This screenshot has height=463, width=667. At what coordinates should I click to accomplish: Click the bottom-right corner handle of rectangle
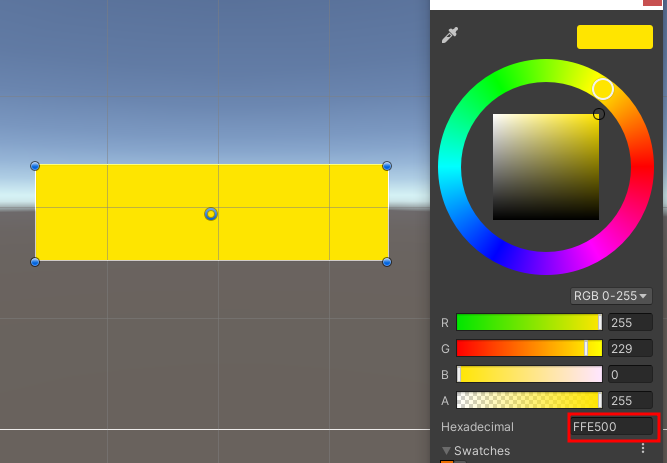tap(387, 262)
